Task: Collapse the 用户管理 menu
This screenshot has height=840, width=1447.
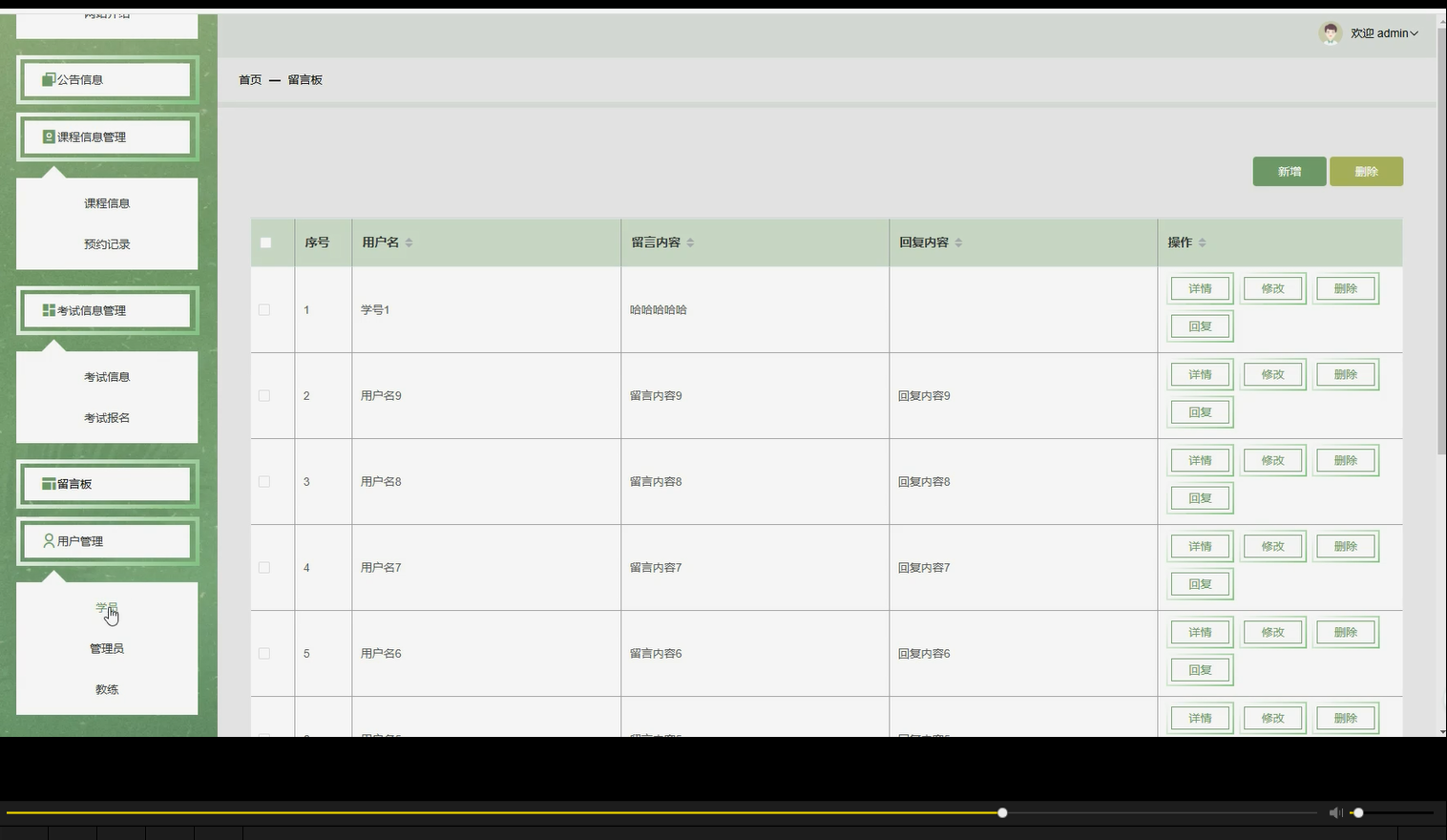Action: coord(107,541)
